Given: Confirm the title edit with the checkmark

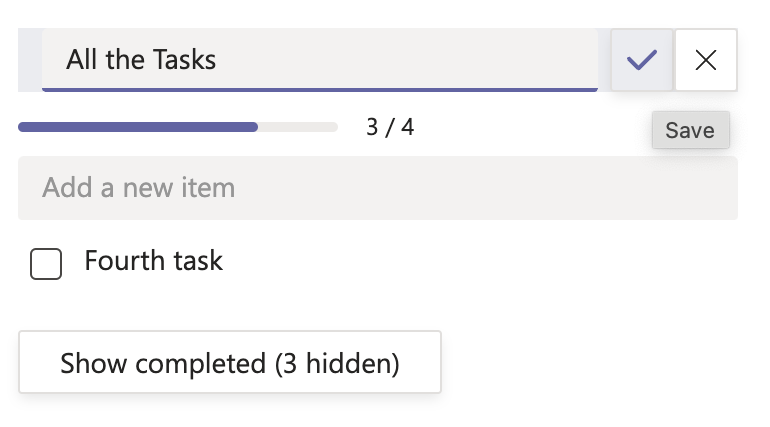Looking at the screenshot, I should click(642, 60).
